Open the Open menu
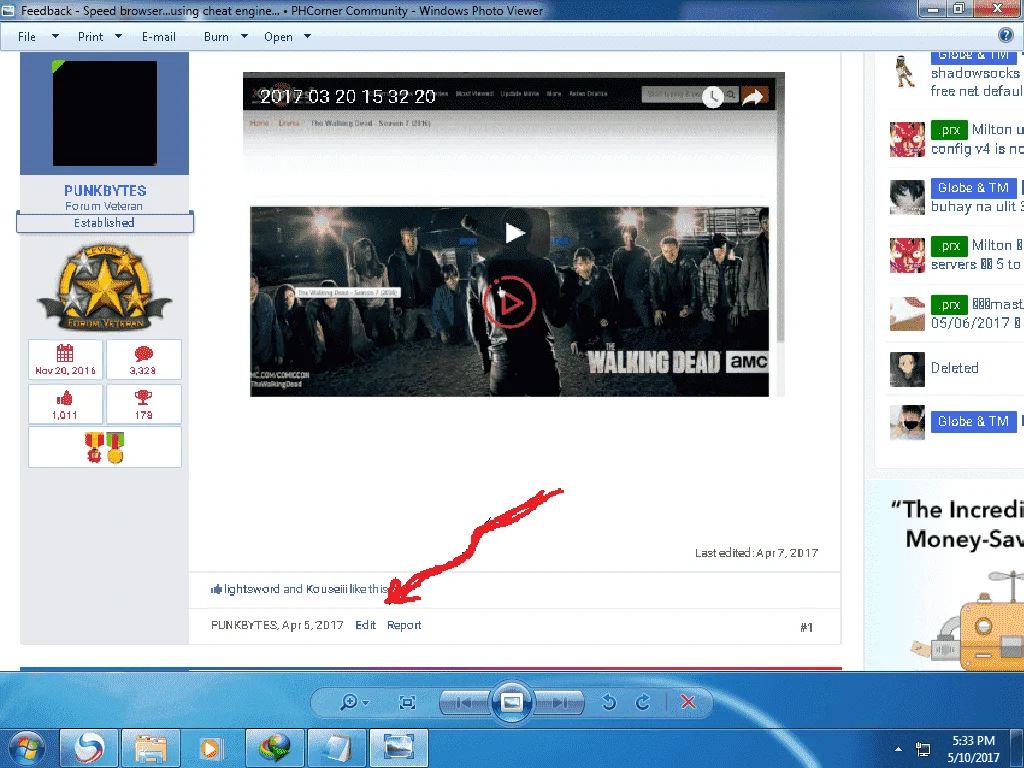The width and height of the screenshot is (1024, 768). (278, 37)
